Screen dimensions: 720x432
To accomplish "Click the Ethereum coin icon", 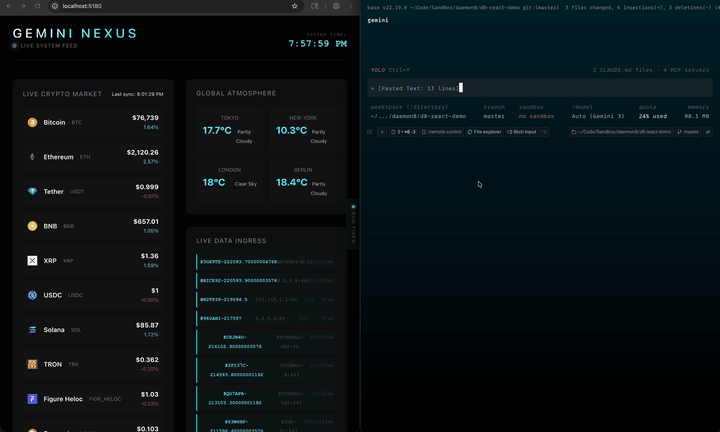I will pos(32,157).
